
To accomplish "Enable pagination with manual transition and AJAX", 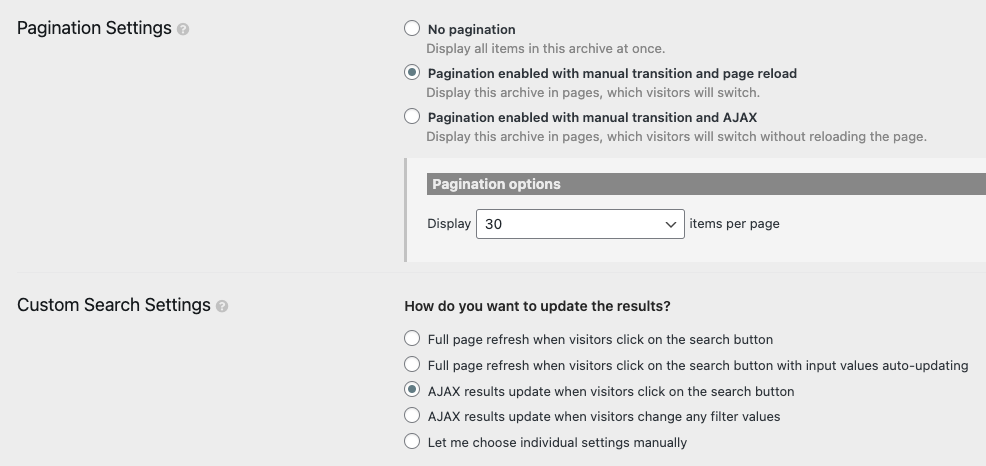I will click(x=412, y=116).
